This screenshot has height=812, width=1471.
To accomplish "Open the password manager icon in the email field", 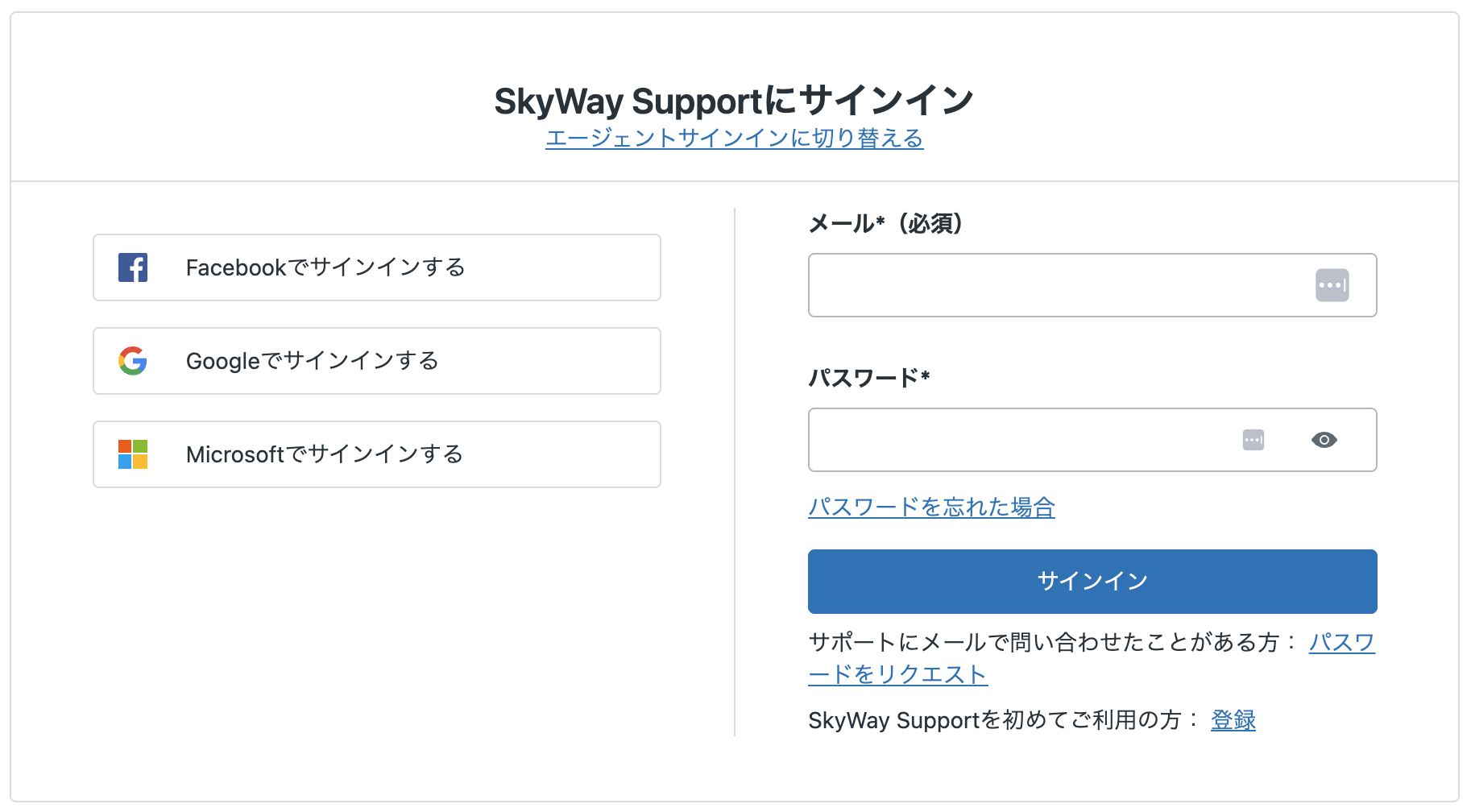I will coord(1332,285).
